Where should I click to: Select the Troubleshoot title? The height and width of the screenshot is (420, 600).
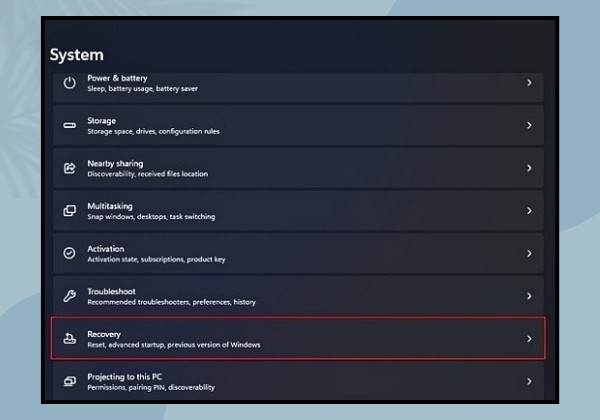[111, 291]
